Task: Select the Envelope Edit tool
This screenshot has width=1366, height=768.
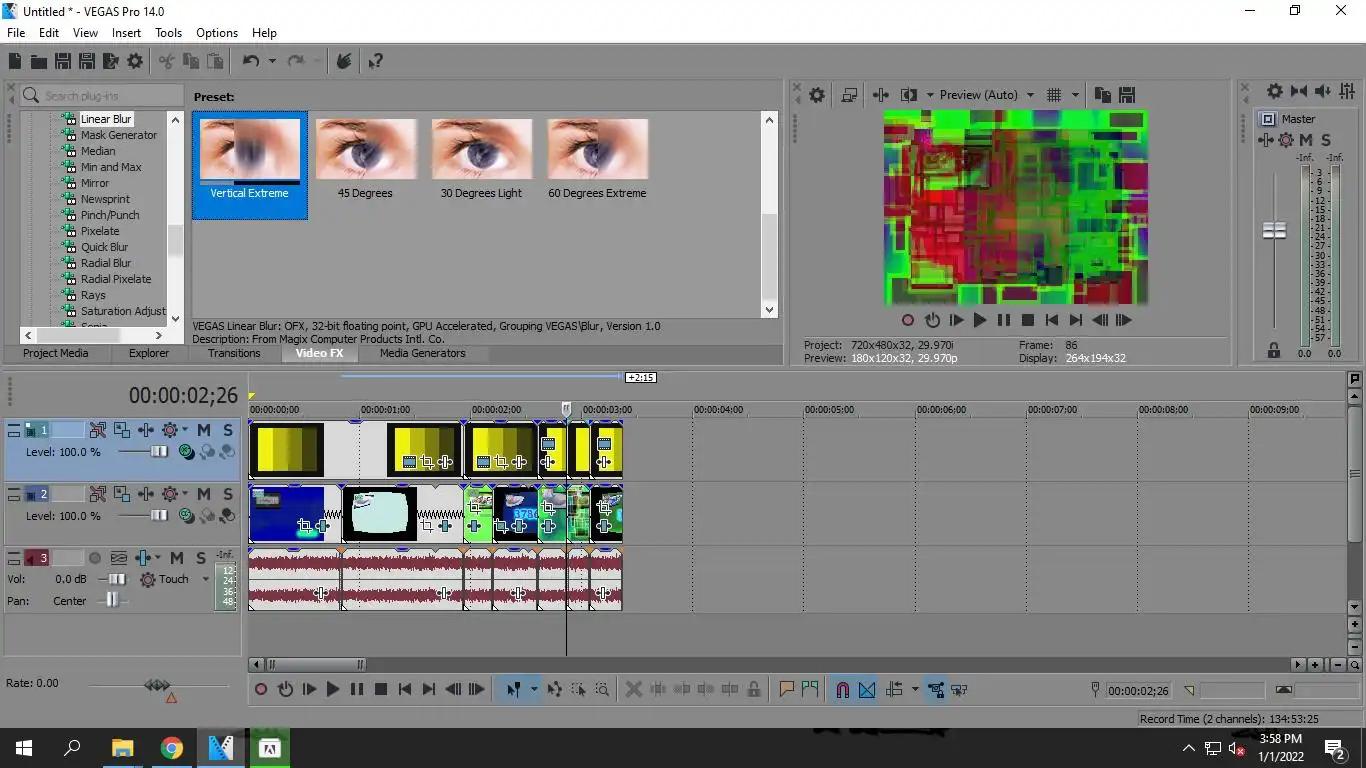Action: [x=554, y=689]
